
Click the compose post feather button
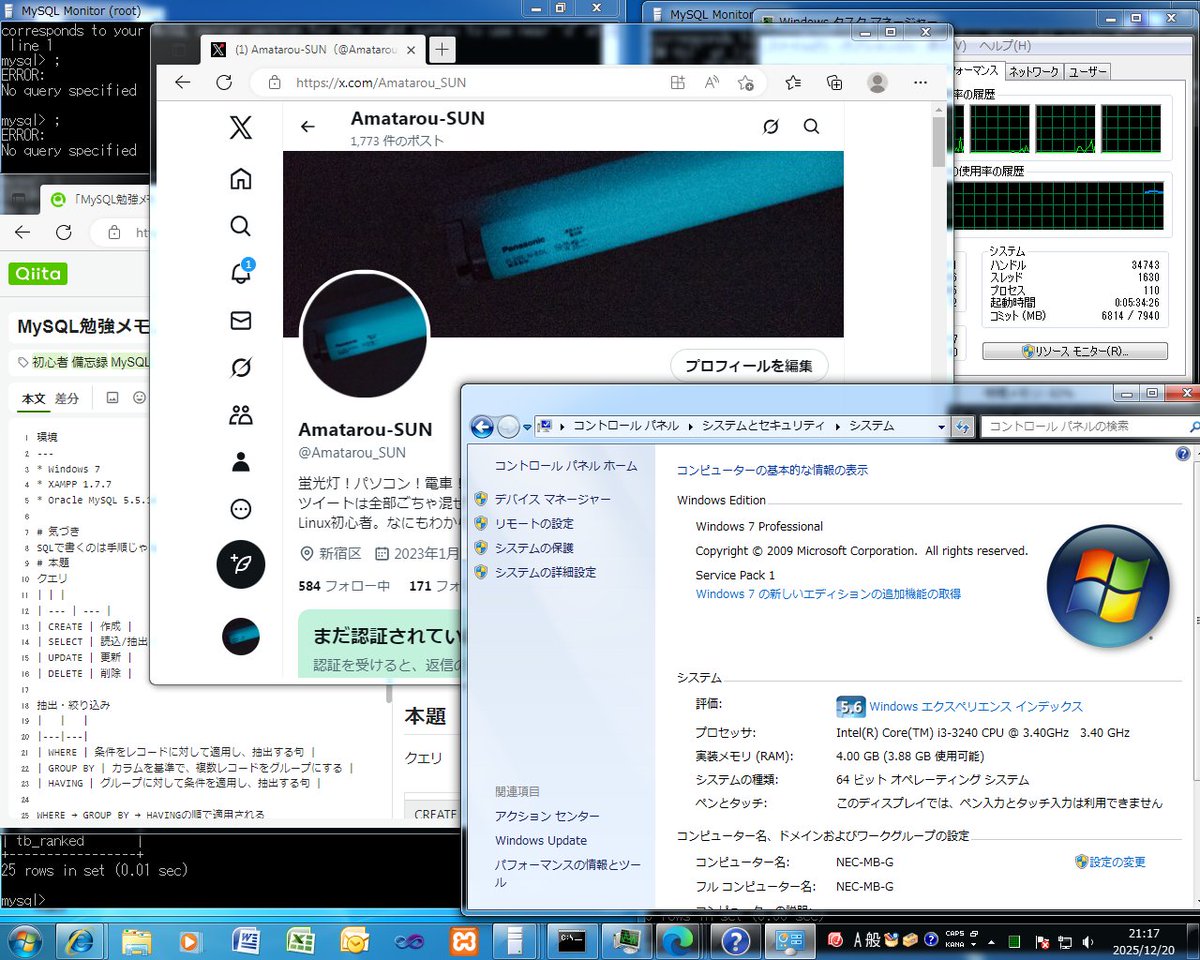(x=241, y=564)
